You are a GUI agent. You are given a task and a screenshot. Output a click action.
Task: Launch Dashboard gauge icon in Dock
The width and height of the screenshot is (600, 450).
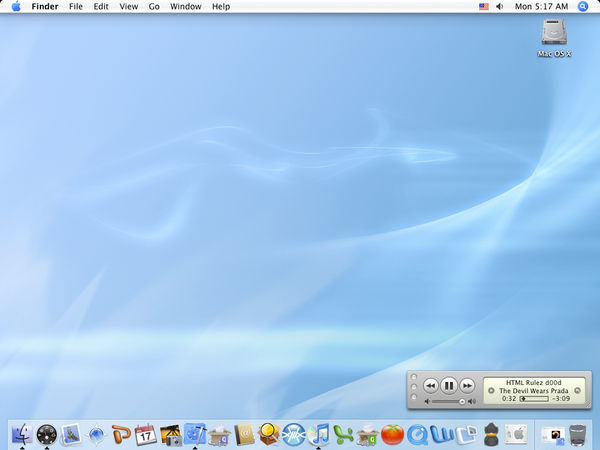(47, 435)
